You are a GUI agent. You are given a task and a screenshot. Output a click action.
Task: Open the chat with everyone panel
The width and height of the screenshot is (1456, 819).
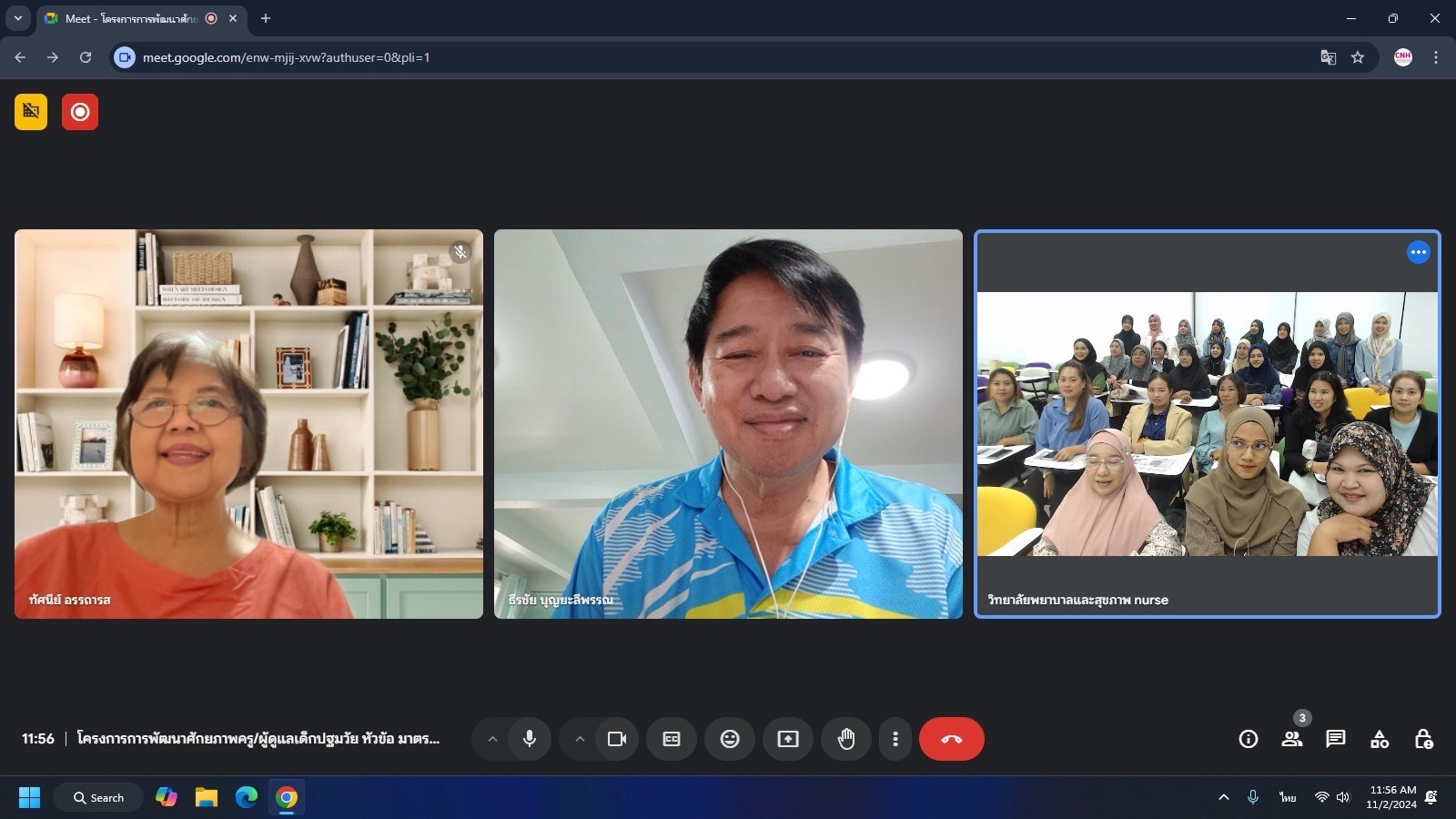click(x=1335, y=739)
